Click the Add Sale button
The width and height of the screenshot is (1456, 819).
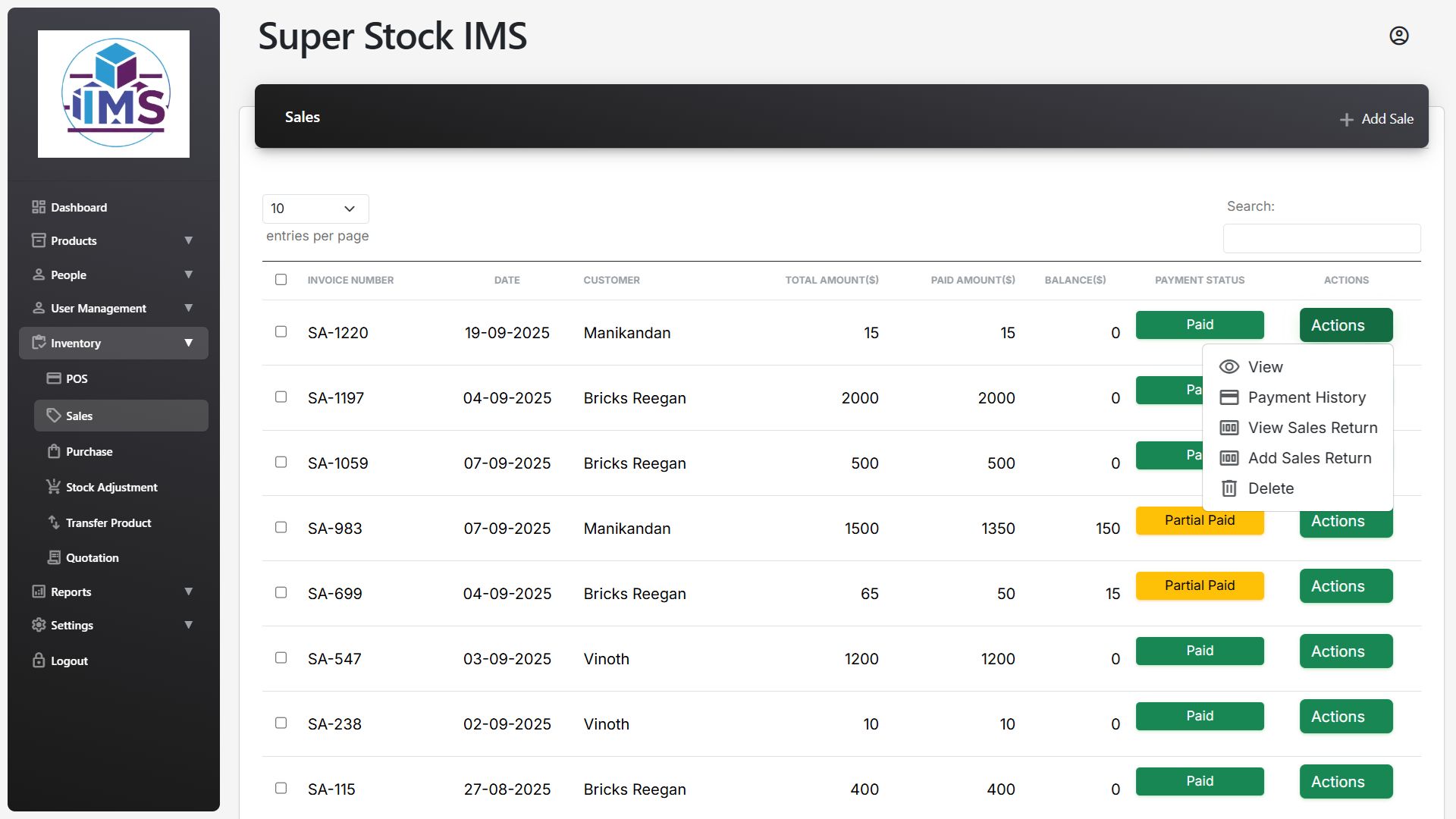(x=1376, y=119)
